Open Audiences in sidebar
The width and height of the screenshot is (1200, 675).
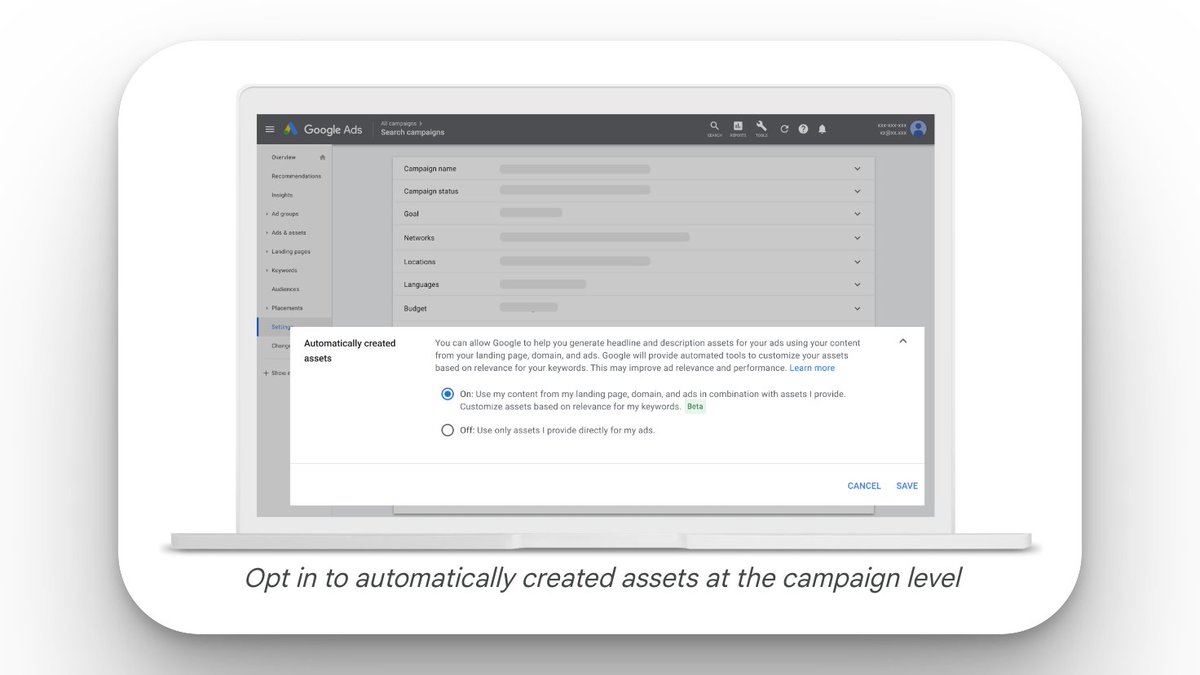coord(285,290)
